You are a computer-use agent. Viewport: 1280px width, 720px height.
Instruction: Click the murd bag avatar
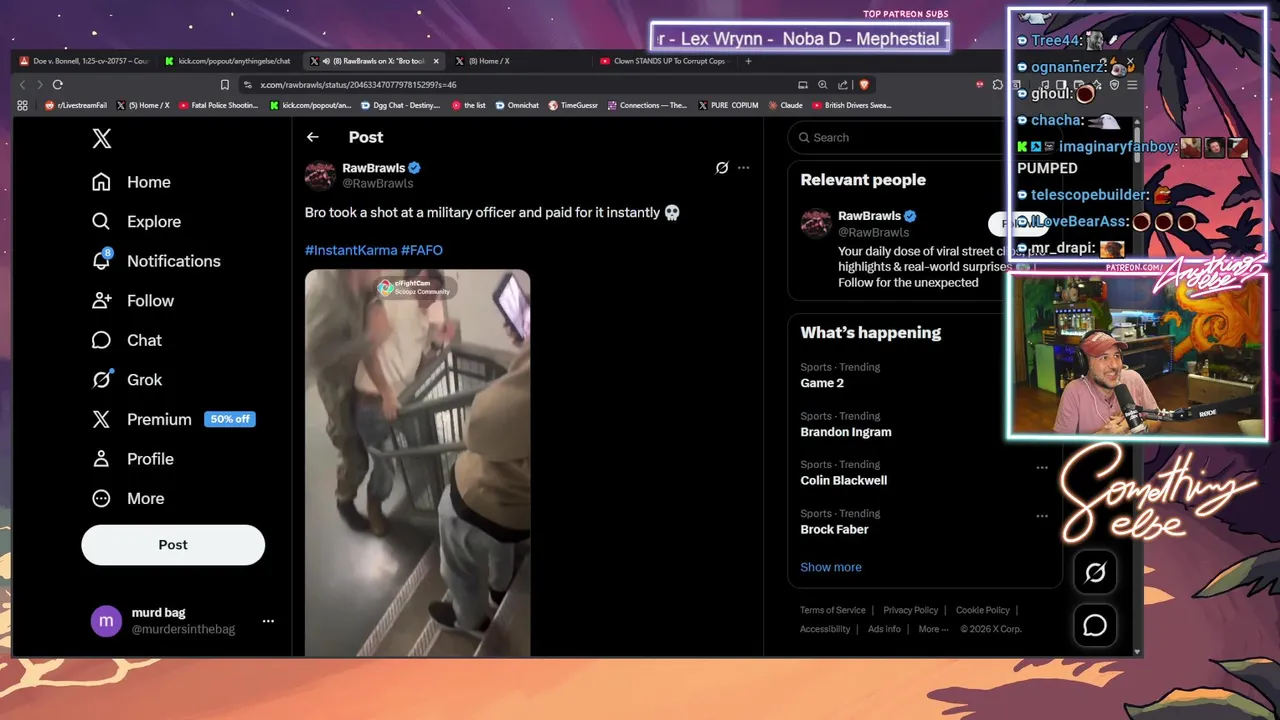[x=106, y=621]
